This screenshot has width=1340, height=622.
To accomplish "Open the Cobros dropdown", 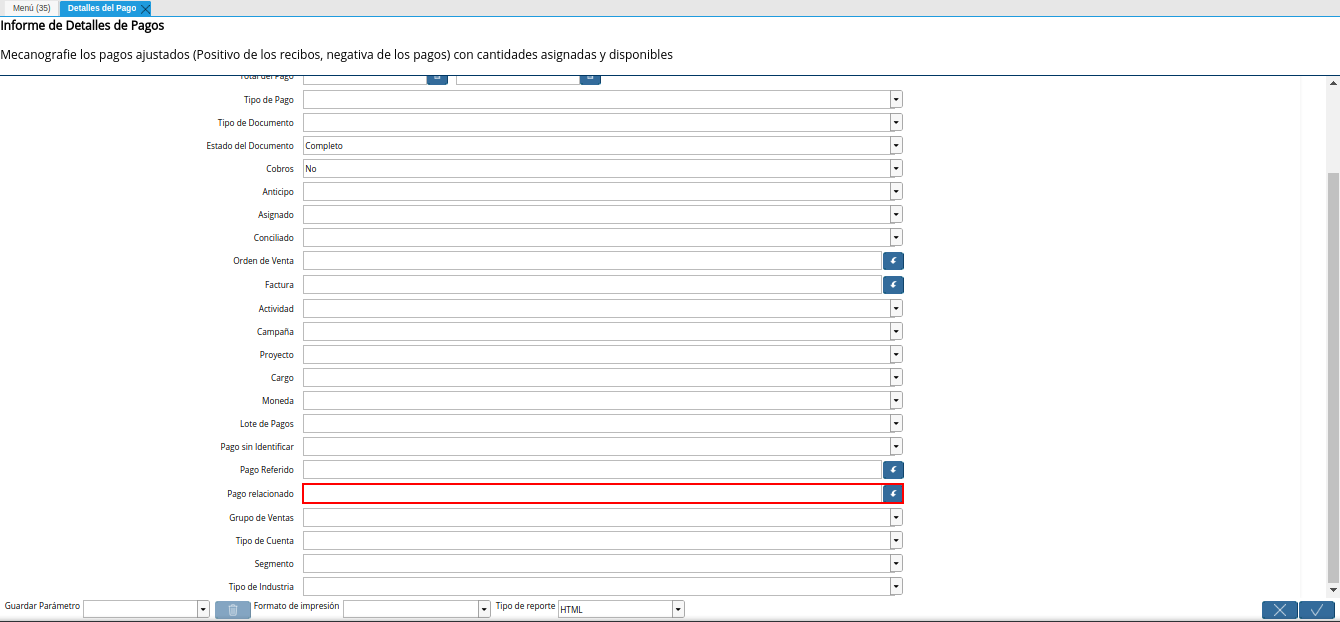I will click(x=896, y=169).
